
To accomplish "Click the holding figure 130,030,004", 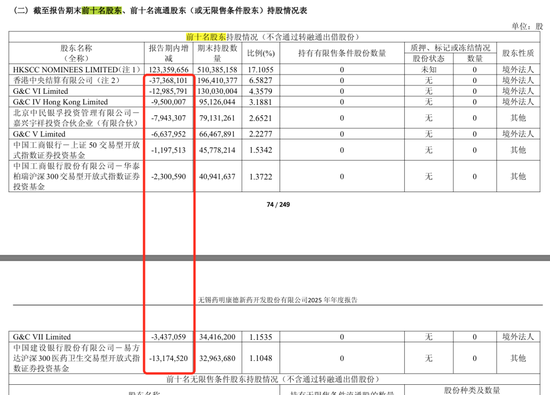I will coord(217,91).
